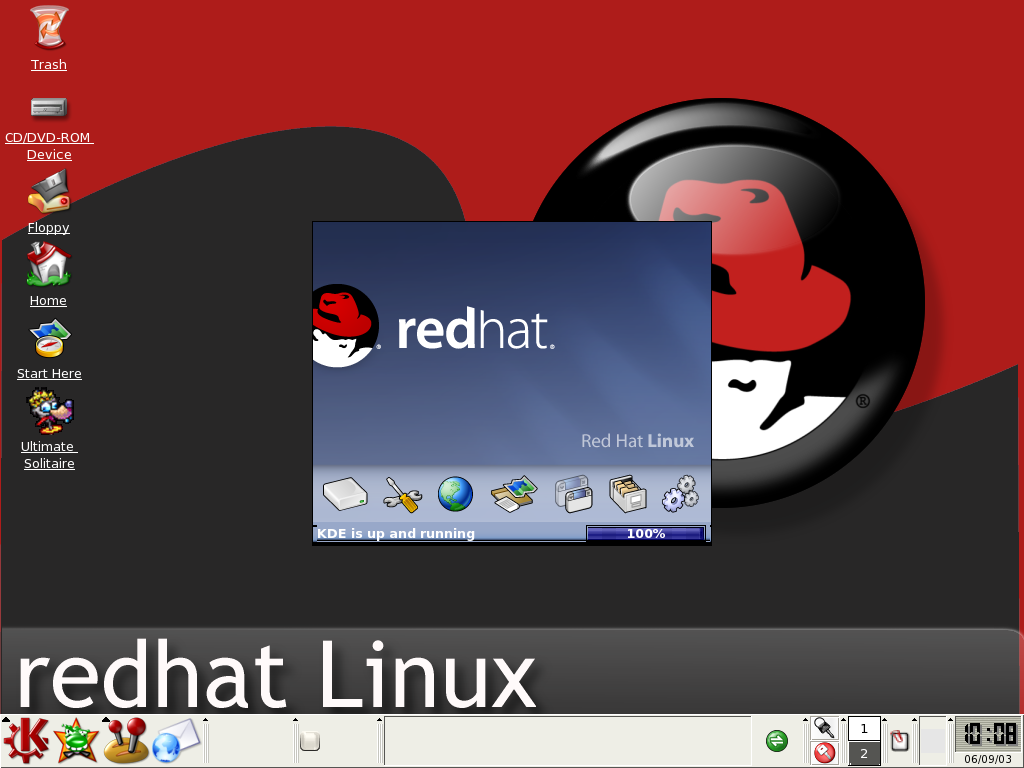The width and height of the screenshot is (1024, 768).
Task: Click the 'KDE is up and running' status text
Action: pos(396,534)
